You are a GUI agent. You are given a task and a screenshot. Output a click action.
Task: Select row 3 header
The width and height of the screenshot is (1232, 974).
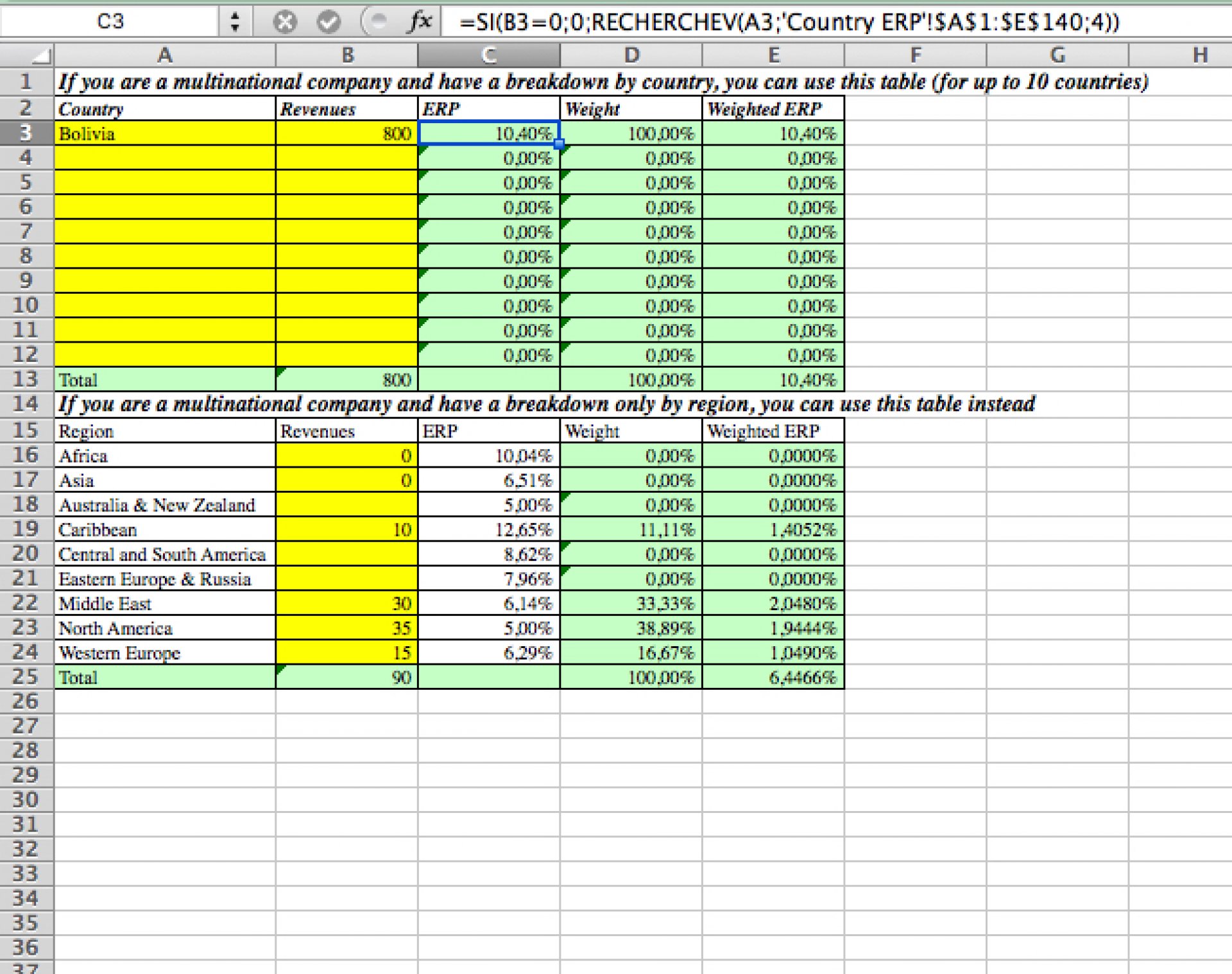click(27, 133)
